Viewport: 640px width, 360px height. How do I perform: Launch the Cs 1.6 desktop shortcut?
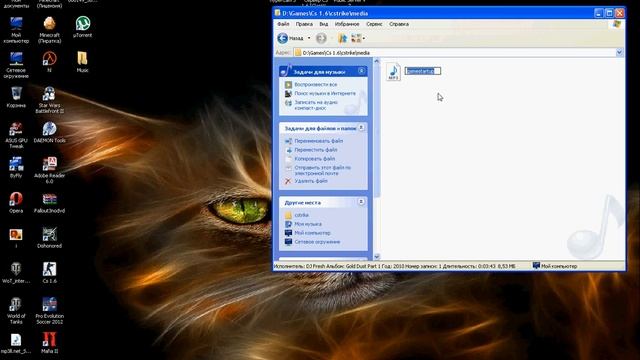click(49, 273)
